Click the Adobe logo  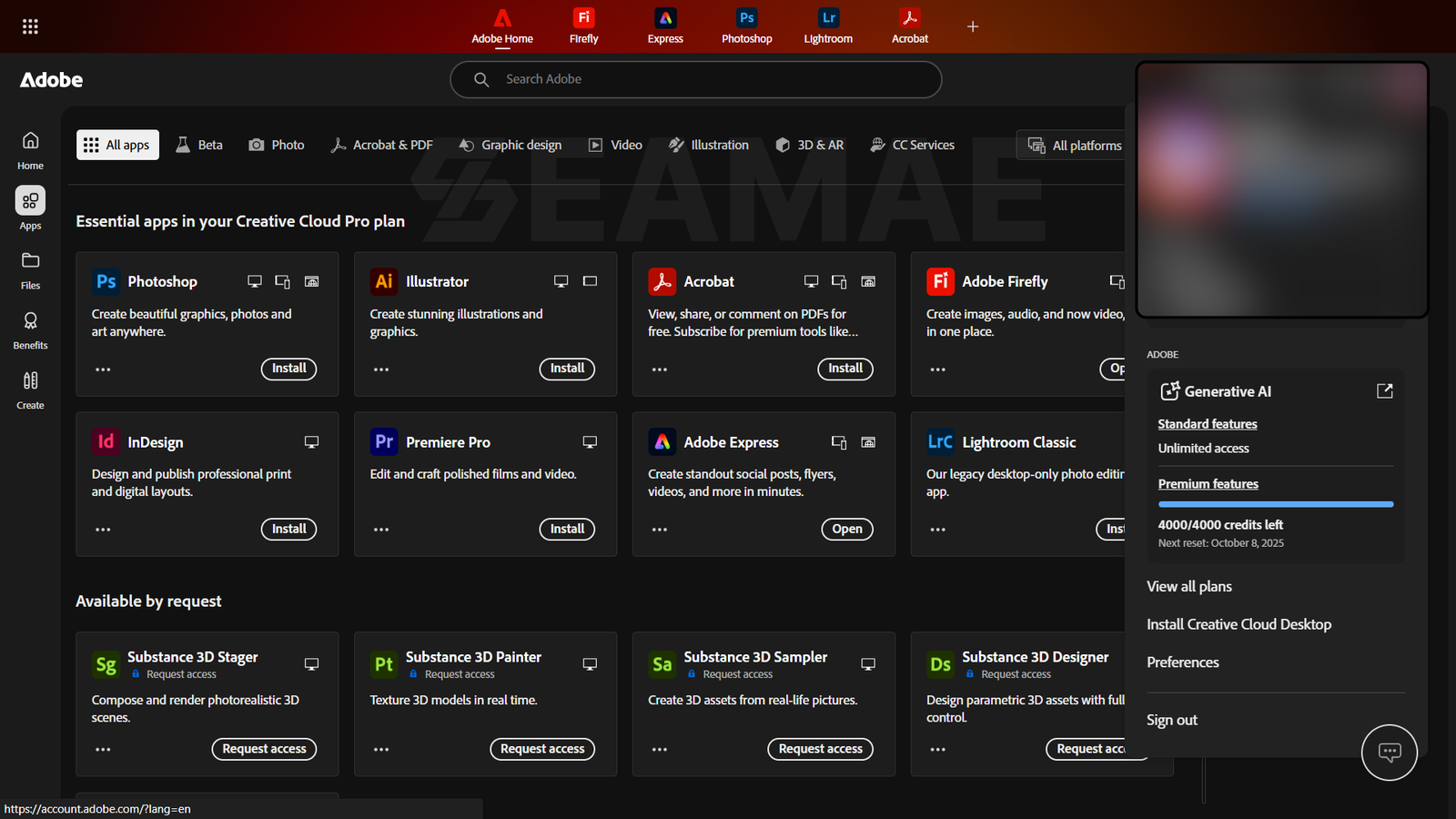(x=52, y=80)
